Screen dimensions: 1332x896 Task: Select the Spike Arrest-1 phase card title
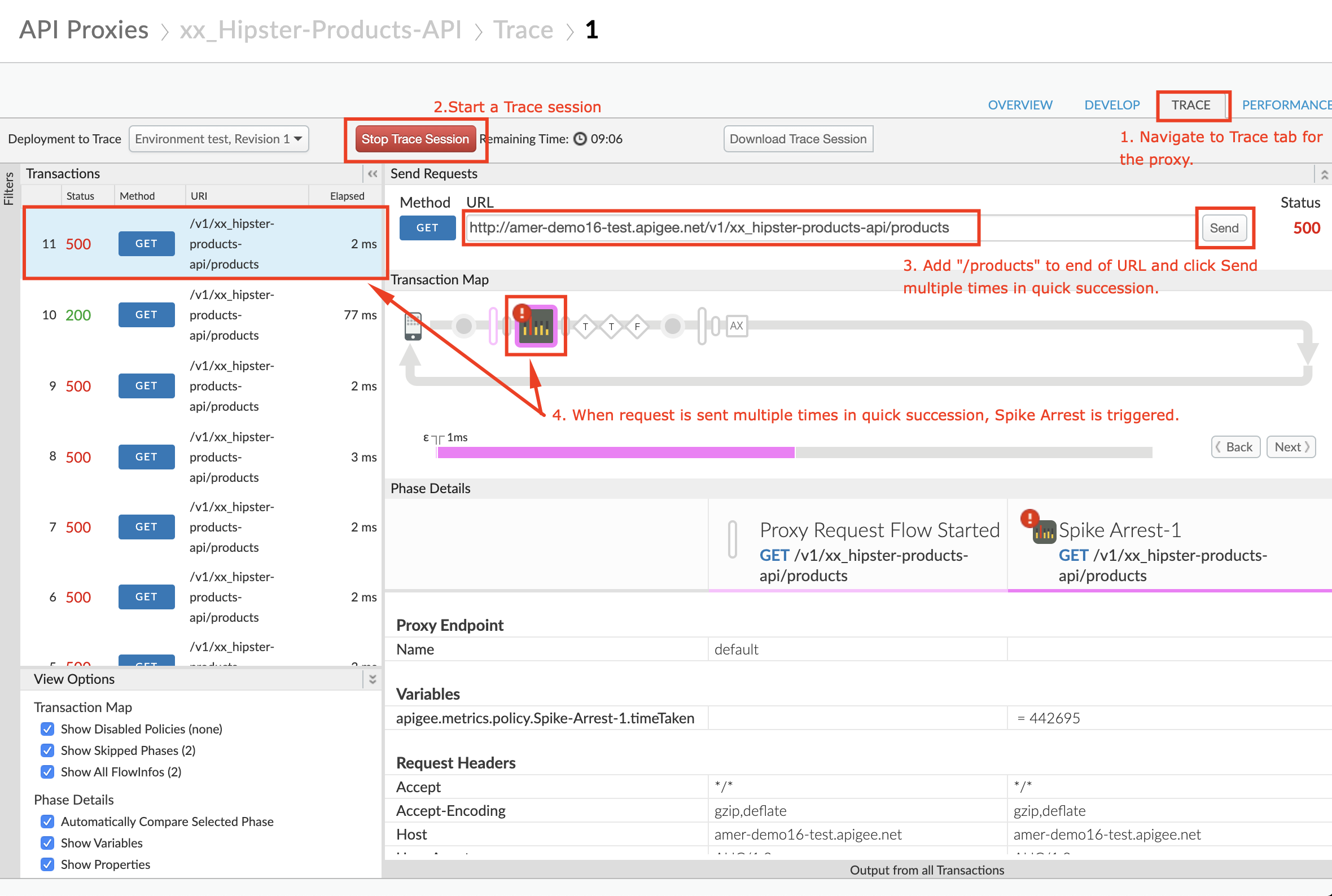[x=1119, y=530]
